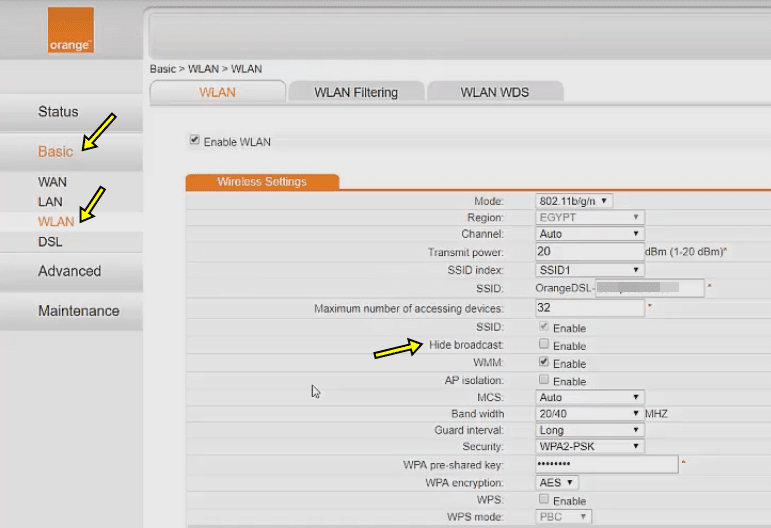Click the dBm (1-20 dBm) hint text

coord(683,252)
